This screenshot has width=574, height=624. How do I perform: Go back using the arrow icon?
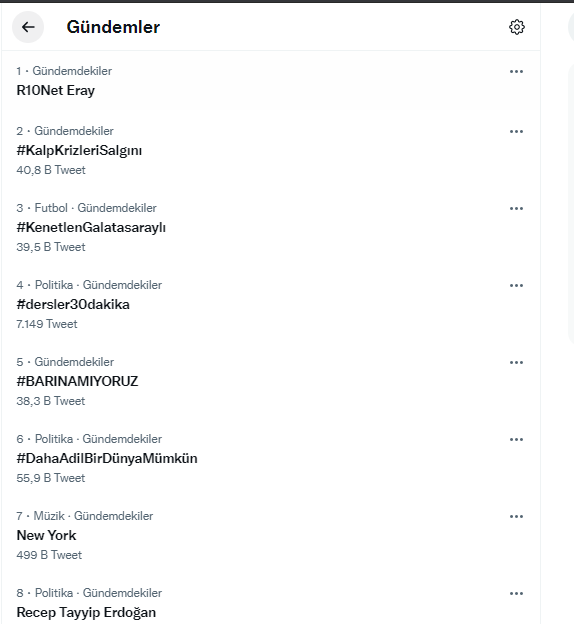click(x=28, y=27)
